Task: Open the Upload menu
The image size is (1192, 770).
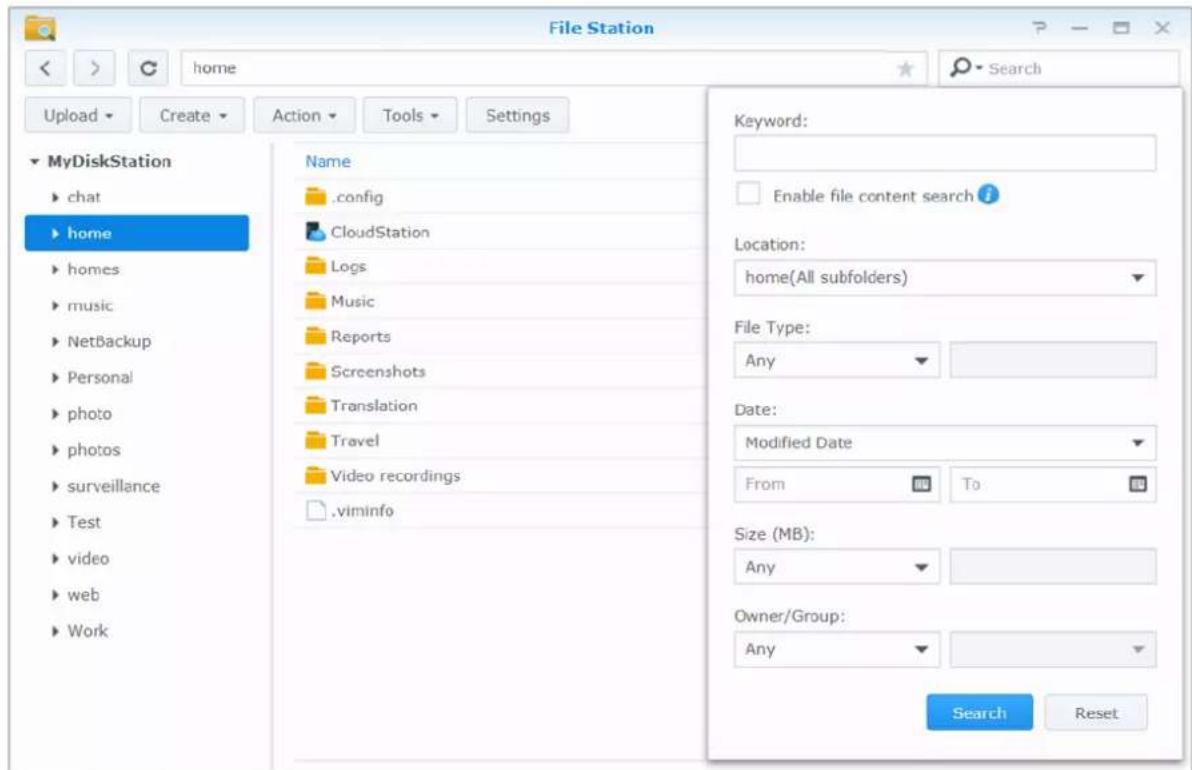Action: (x=78, y=116)
